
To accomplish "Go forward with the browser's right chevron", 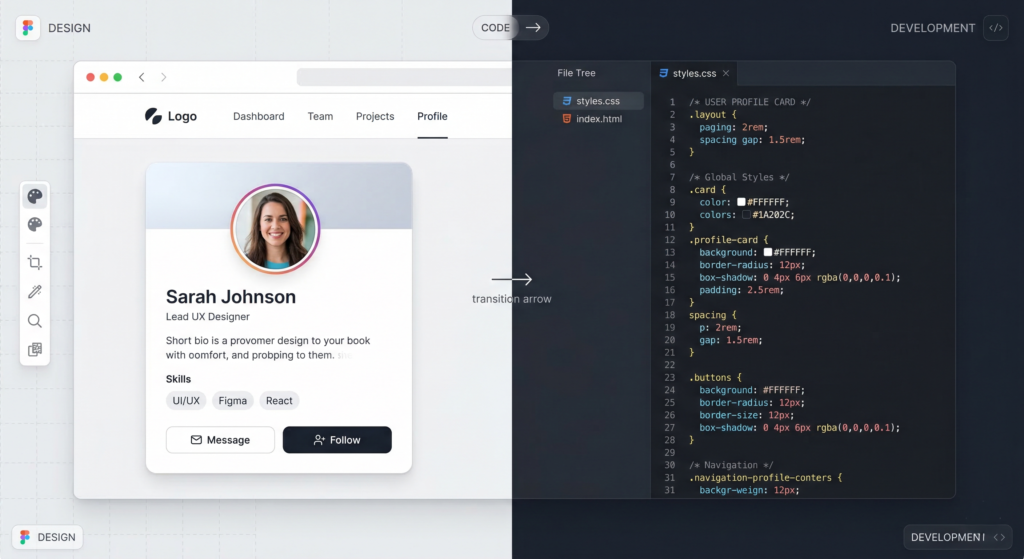I will [163, 77].
